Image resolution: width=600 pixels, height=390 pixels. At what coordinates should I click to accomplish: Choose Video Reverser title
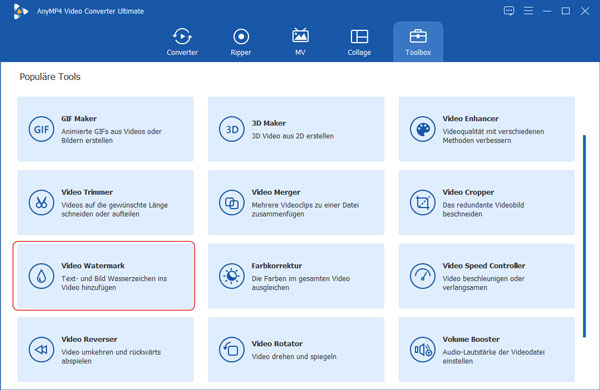(89, 339)
